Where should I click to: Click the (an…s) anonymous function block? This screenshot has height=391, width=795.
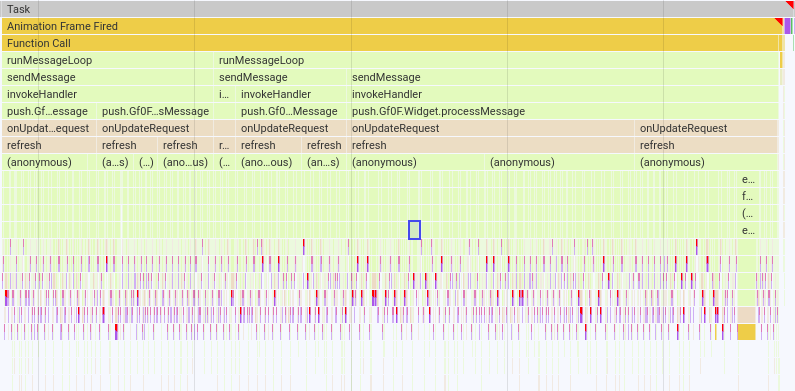coord(324,162)
